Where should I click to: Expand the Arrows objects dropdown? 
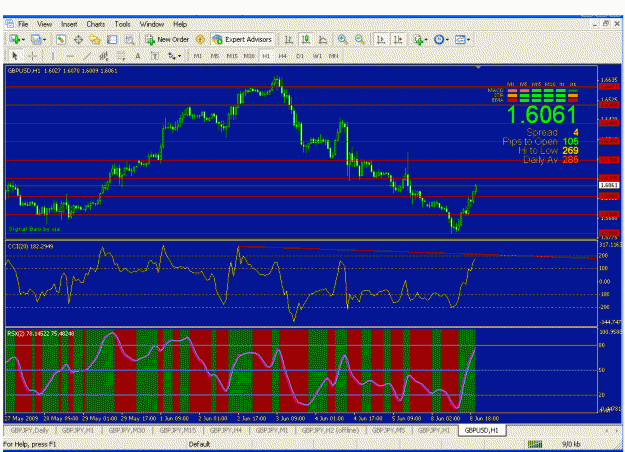click(179, 56)
